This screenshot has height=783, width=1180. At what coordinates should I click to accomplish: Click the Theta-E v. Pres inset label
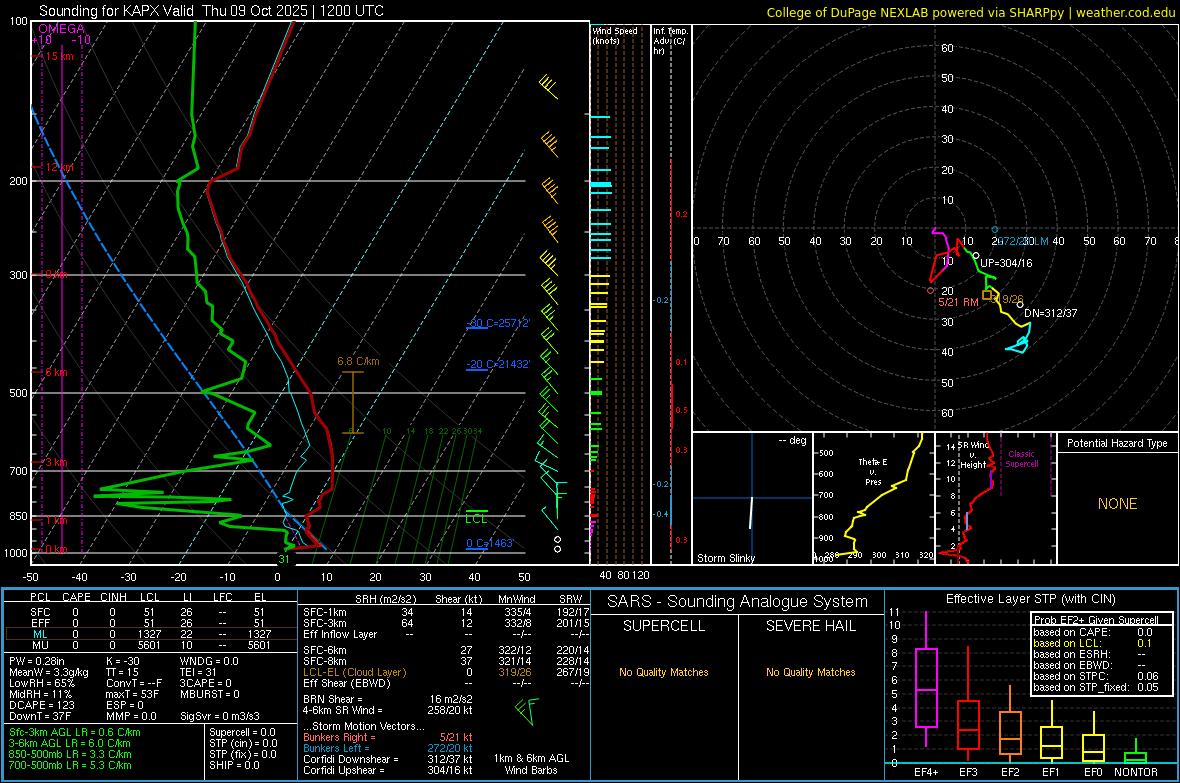[873, 471]
